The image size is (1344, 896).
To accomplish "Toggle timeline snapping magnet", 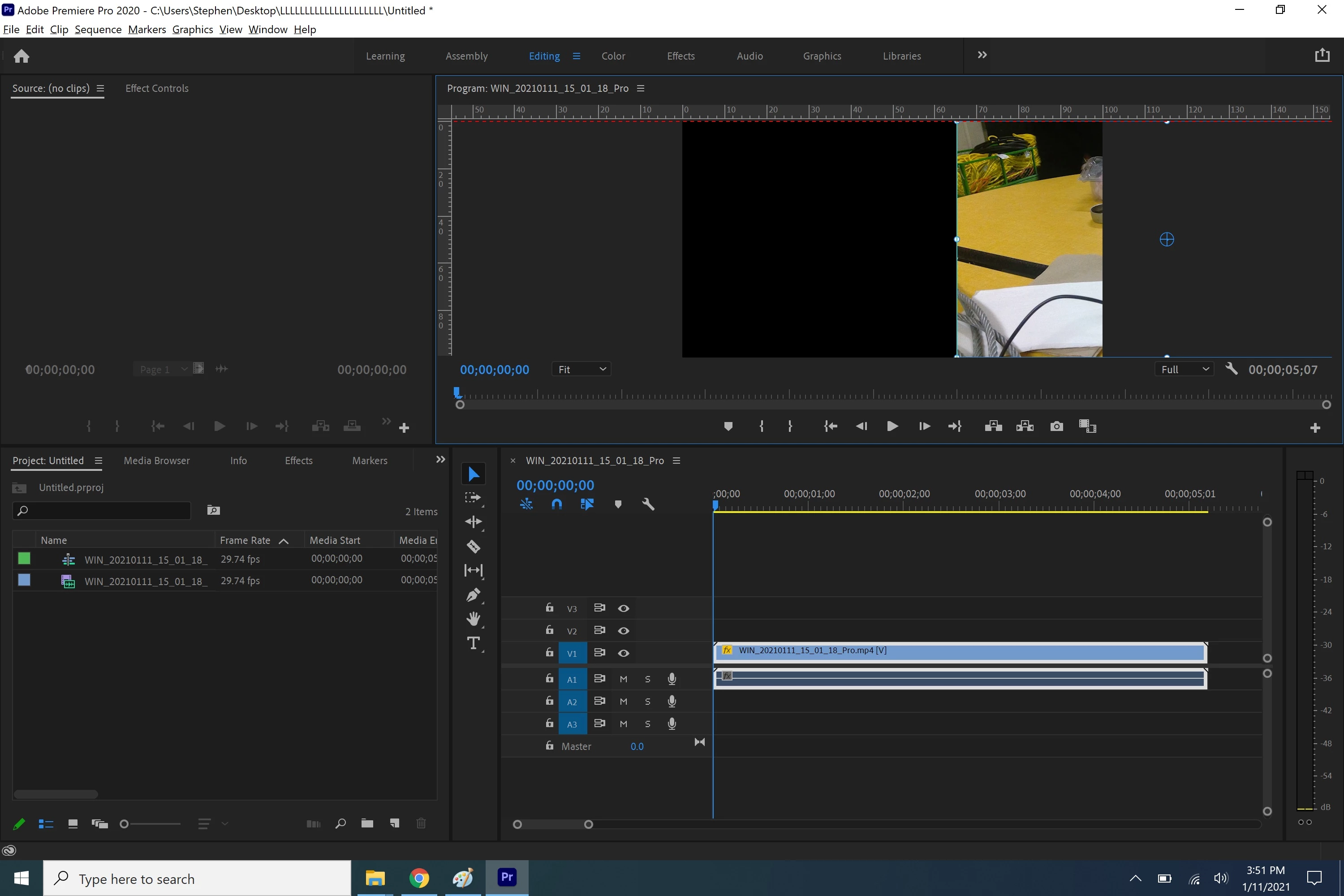I will pyautogui.click(x=556, y=504).
